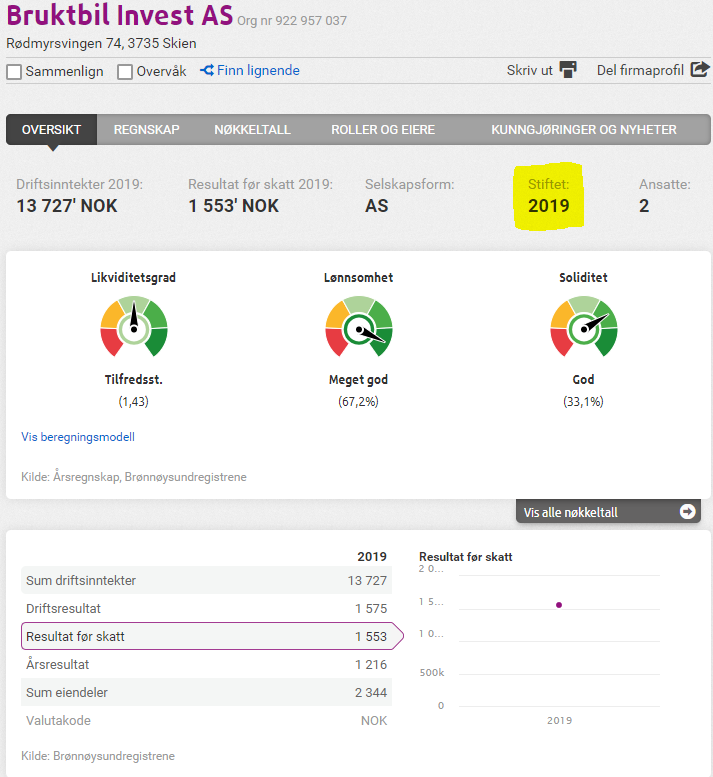Select the Sum eiendeler row
Screen dimensions: 713x777
click(207, 692)
